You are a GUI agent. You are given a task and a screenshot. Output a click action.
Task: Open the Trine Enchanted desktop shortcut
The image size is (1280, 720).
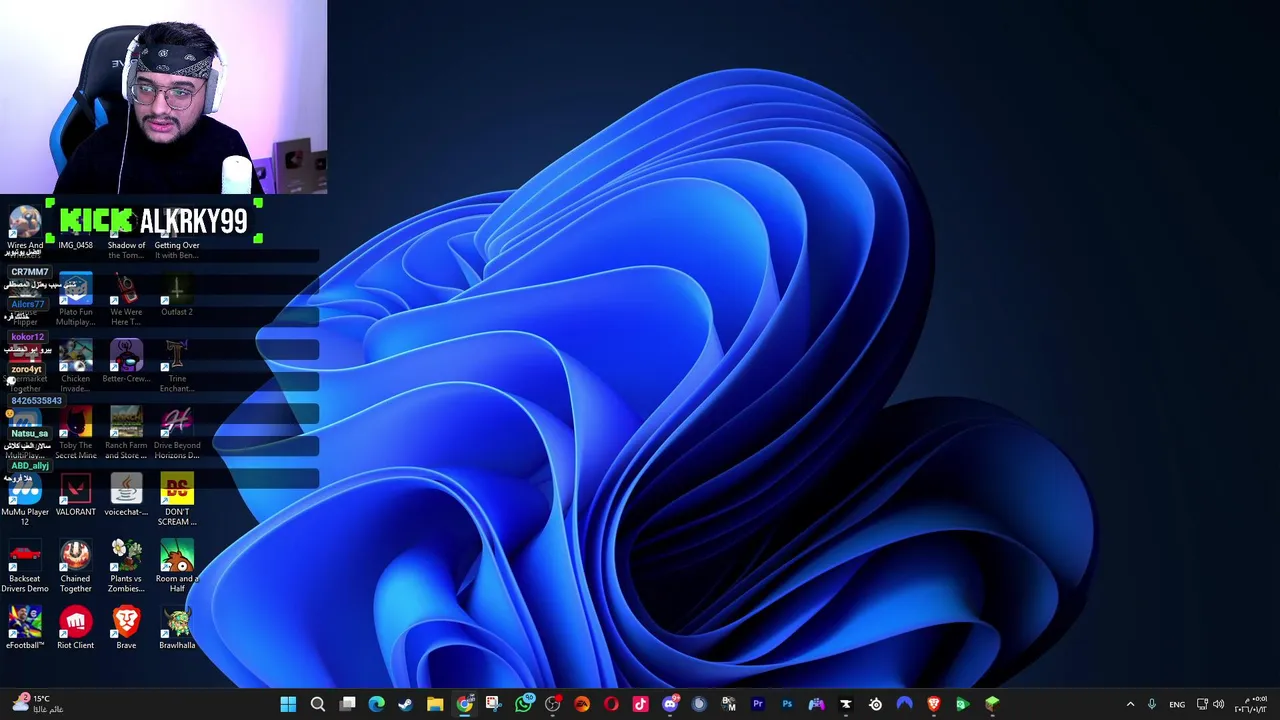177,367
